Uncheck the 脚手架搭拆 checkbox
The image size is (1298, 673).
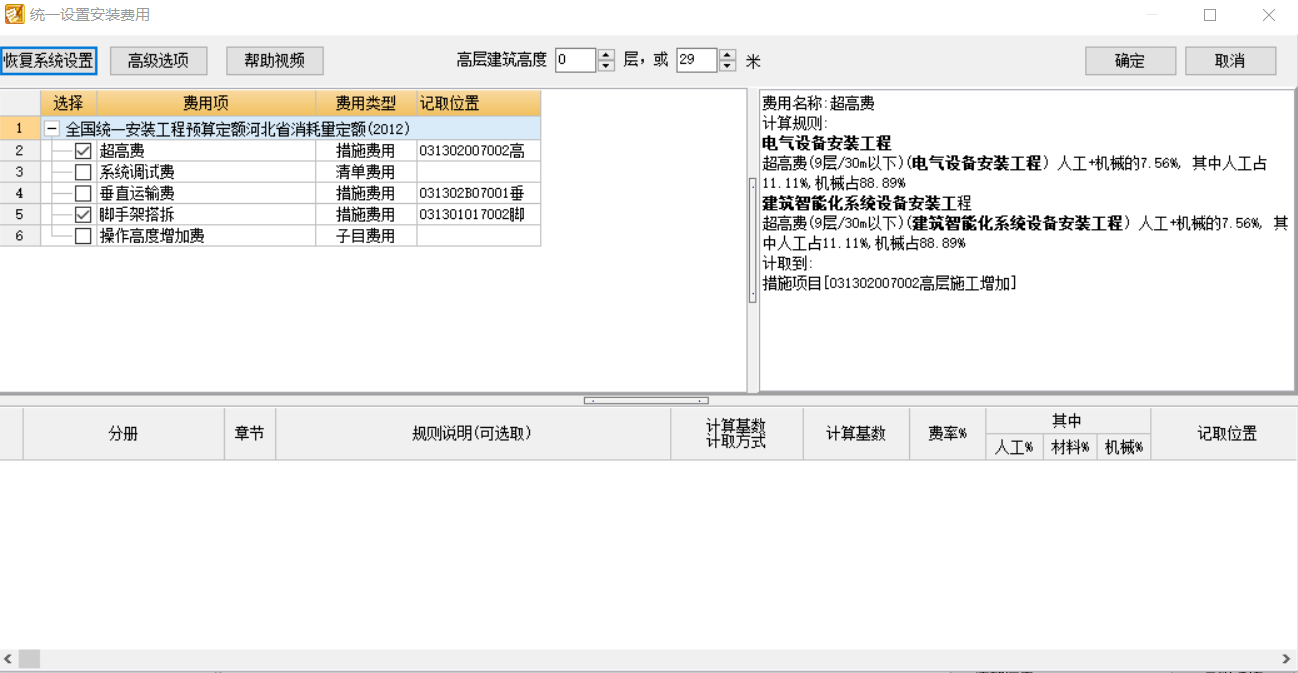83,214
